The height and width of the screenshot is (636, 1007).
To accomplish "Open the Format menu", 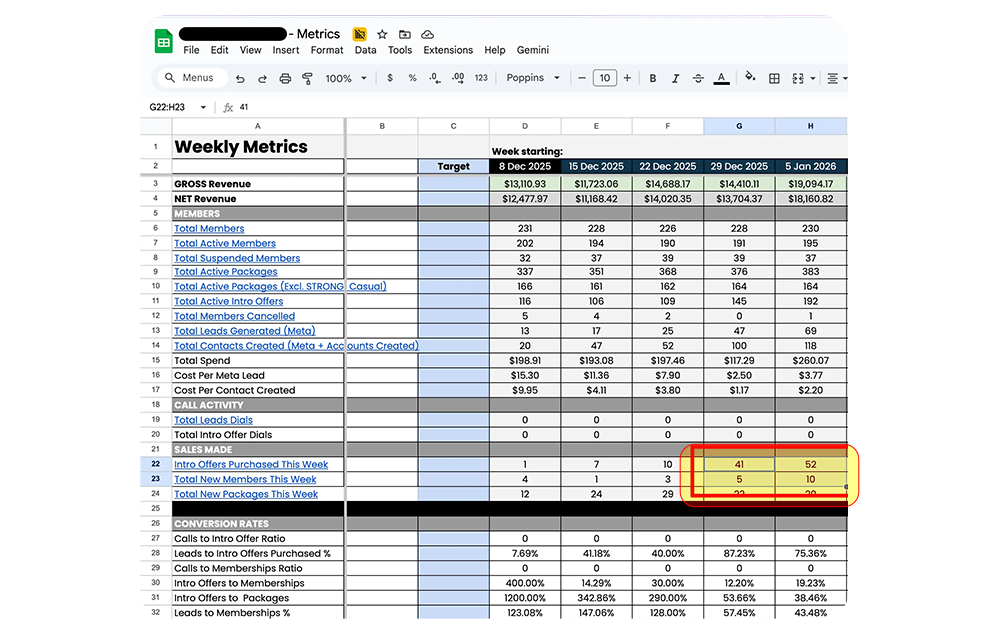I will [x=327, y=50].
